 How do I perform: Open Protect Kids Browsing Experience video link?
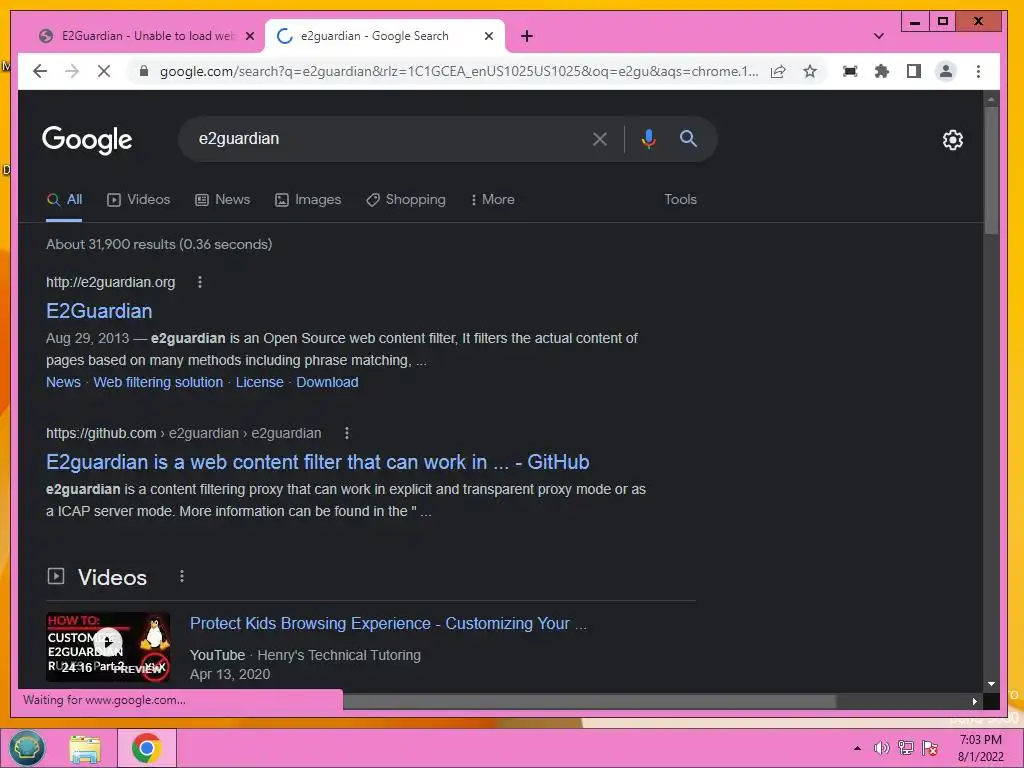click(389, 624)
